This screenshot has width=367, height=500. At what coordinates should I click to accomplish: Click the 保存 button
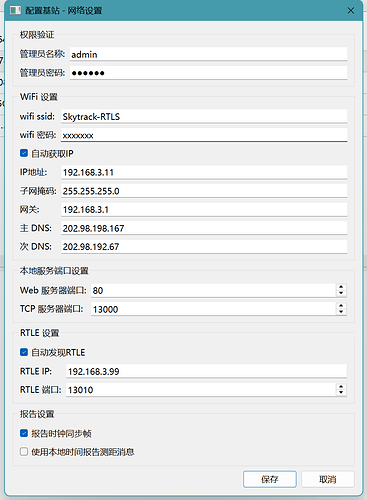point(270,479)
